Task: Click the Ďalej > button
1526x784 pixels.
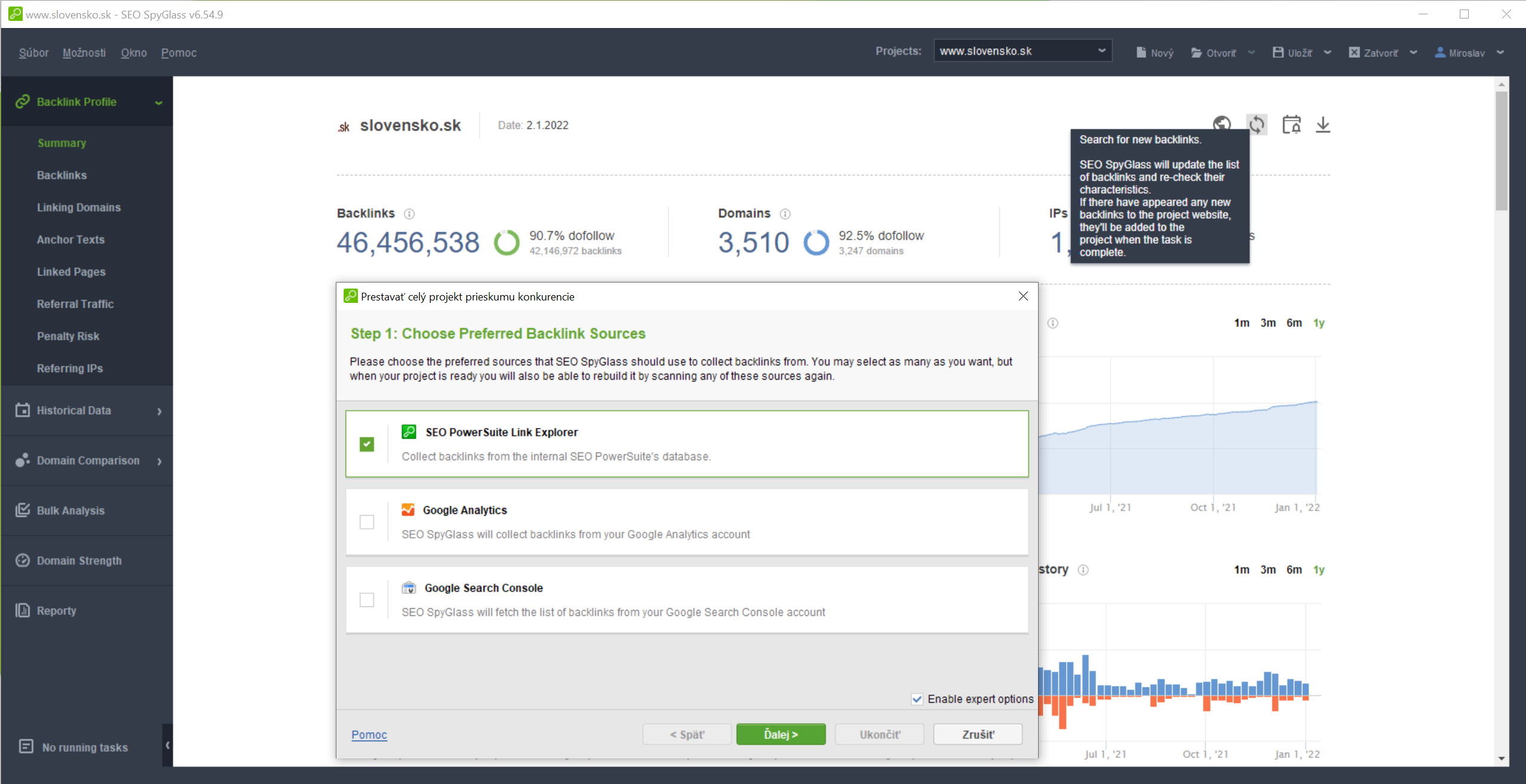Action: 781,735
